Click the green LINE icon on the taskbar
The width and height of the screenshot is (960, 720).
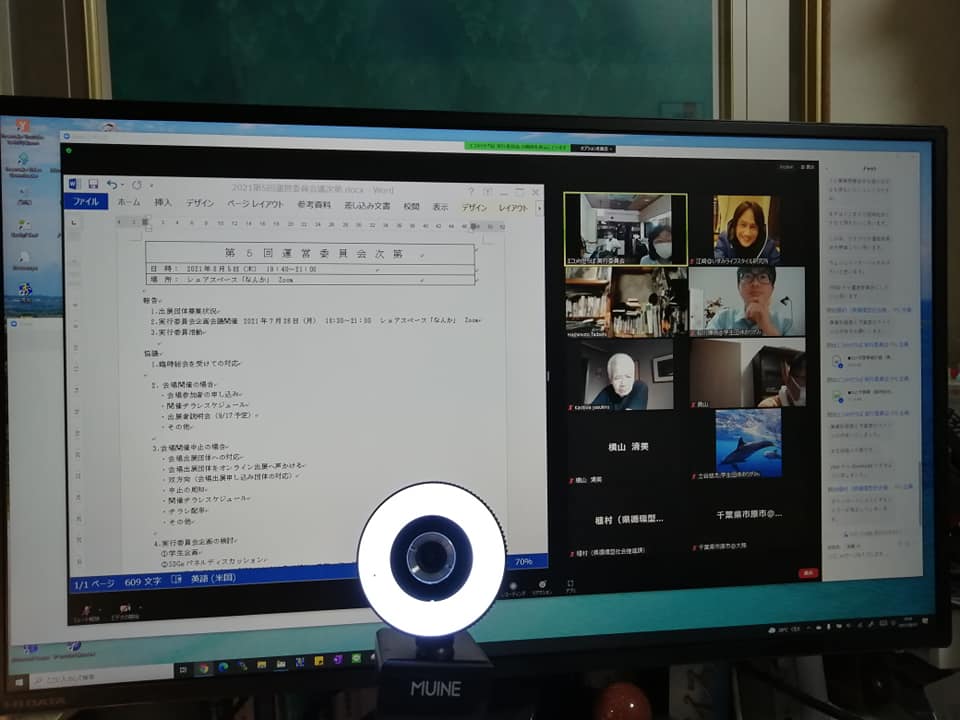pos(356,659)
